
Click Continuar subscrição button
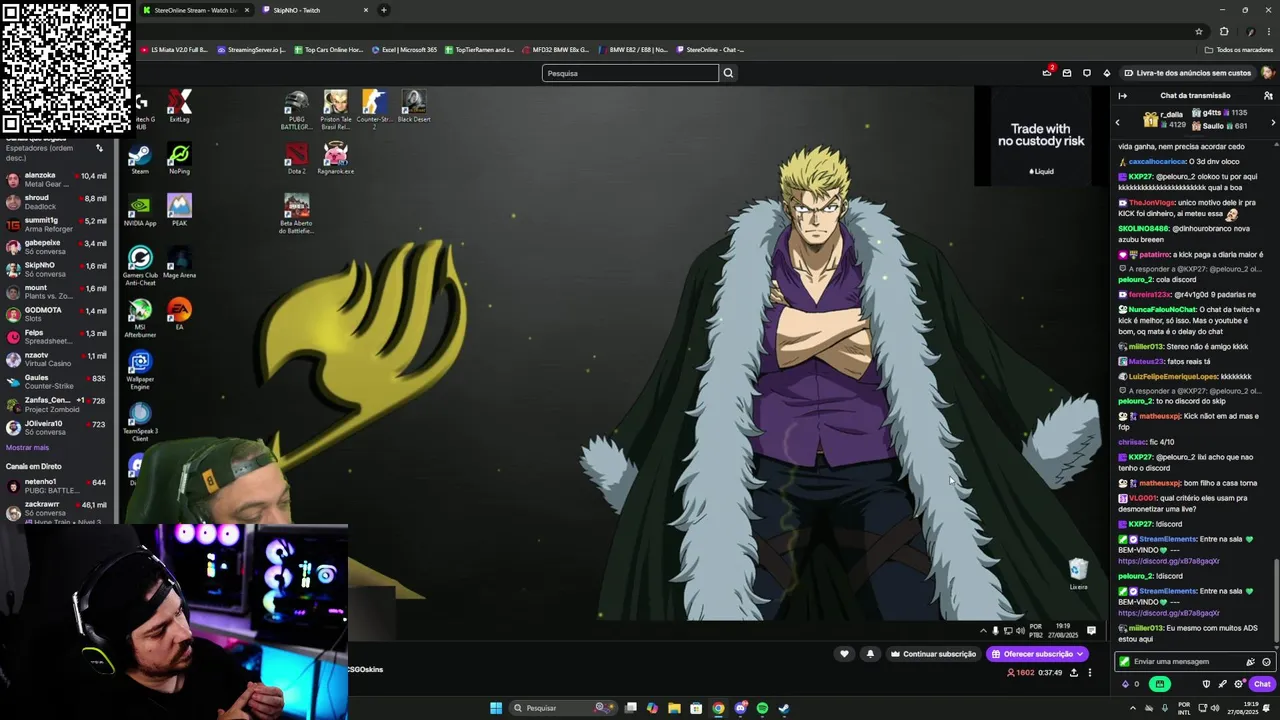933,654
